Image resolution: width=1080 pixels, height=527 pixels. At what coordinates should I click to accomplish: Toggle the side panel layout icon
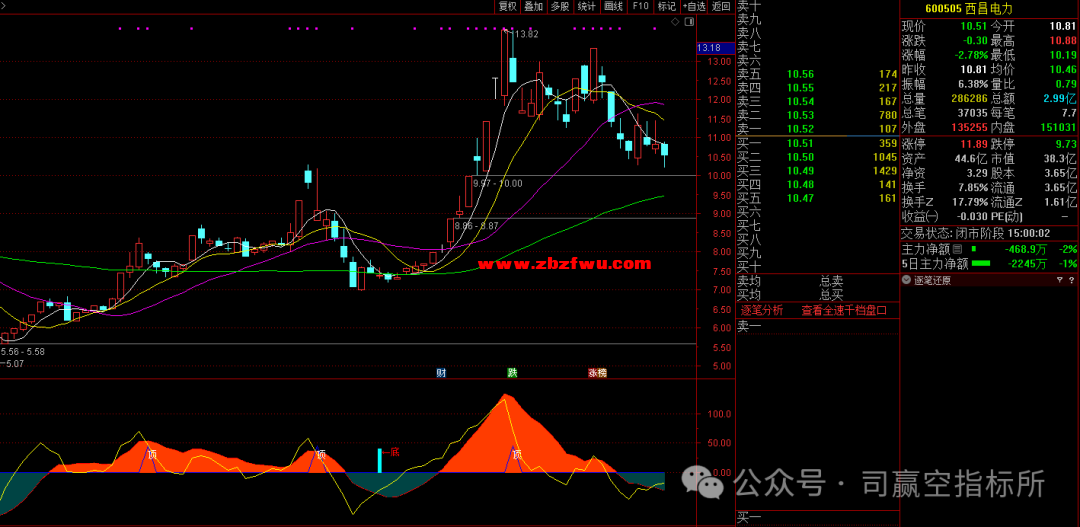(x=689, y=22)
